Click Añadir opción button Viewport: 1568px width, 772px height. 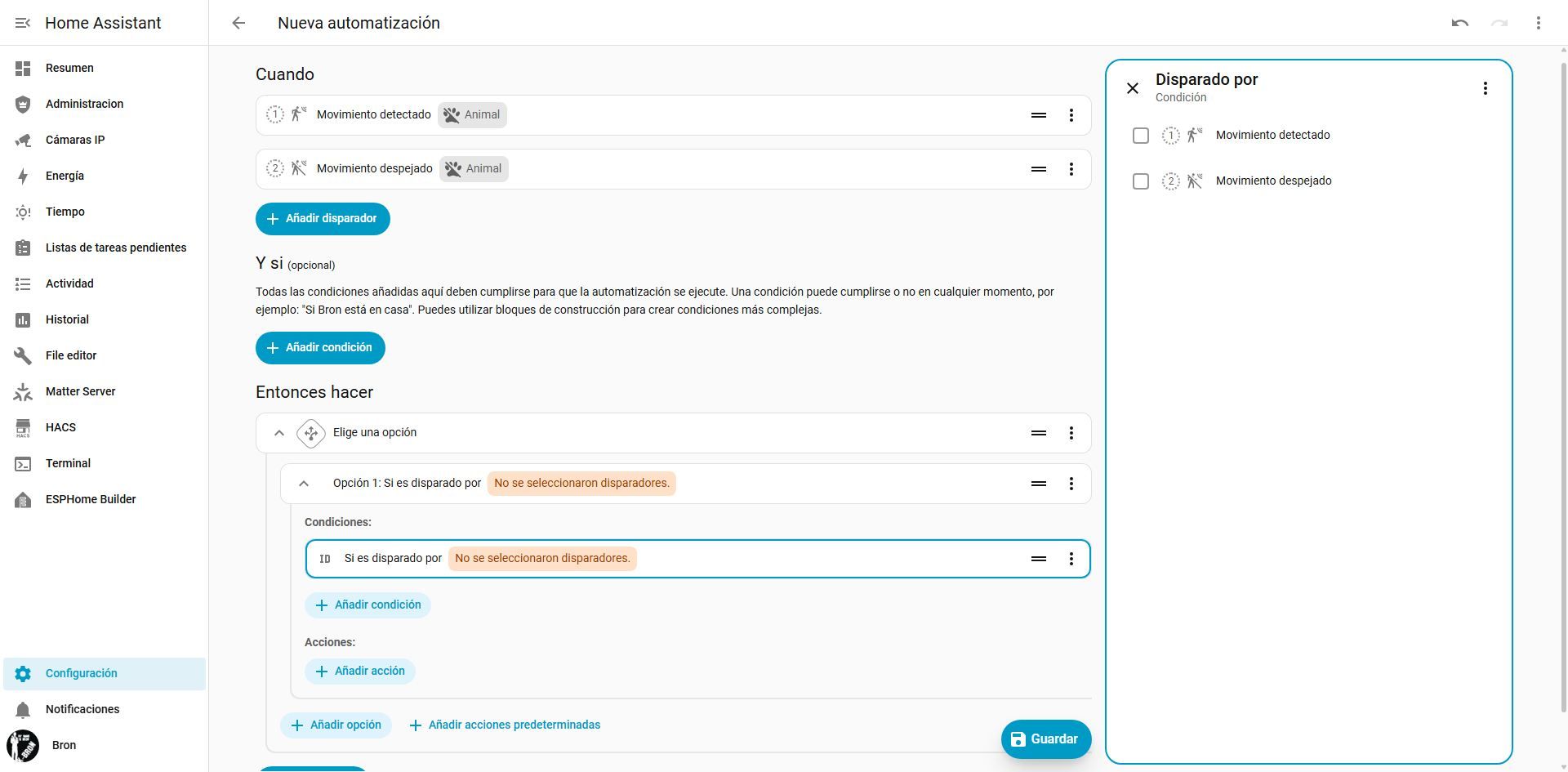click(336, 725)
